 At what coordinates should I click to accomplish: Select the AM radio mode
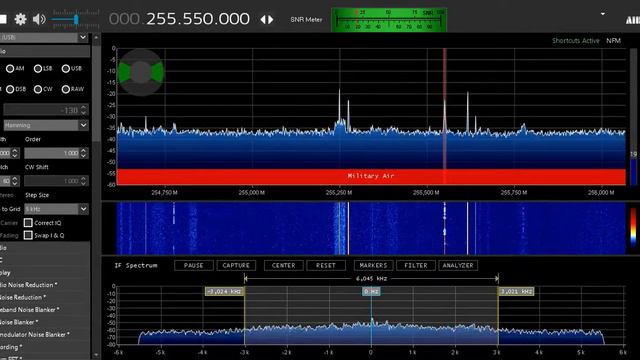pyautogui.click(x=10, y=69)
